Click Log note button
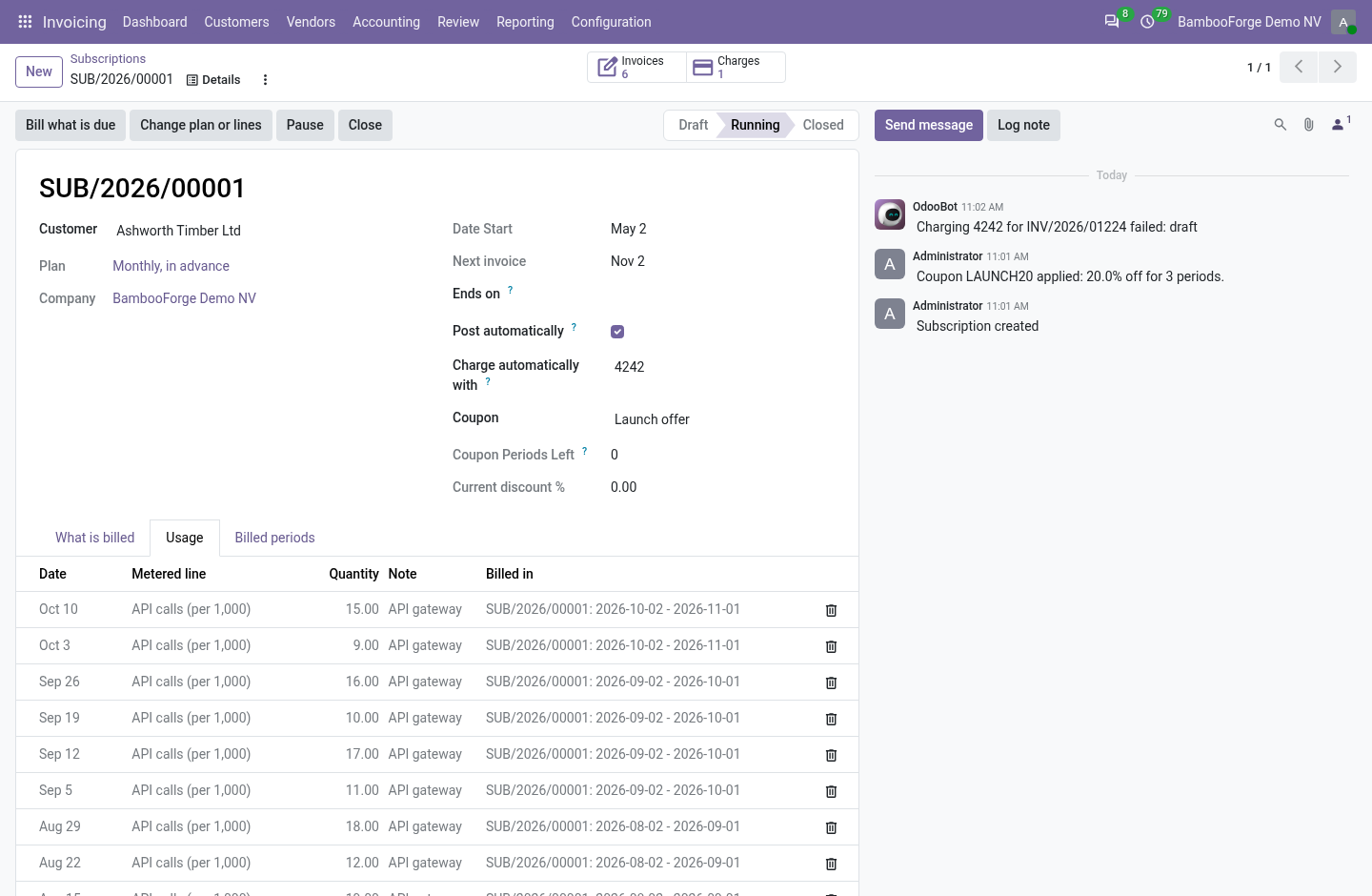Image resolution: width=1372 pixels, height=896 pixels. [x=1023, y=125]
